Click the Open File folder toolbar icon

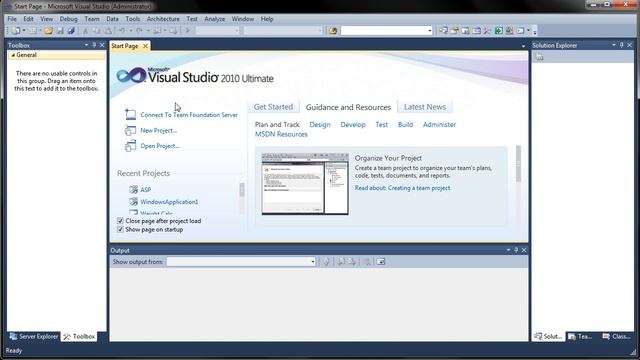(49, 31)
